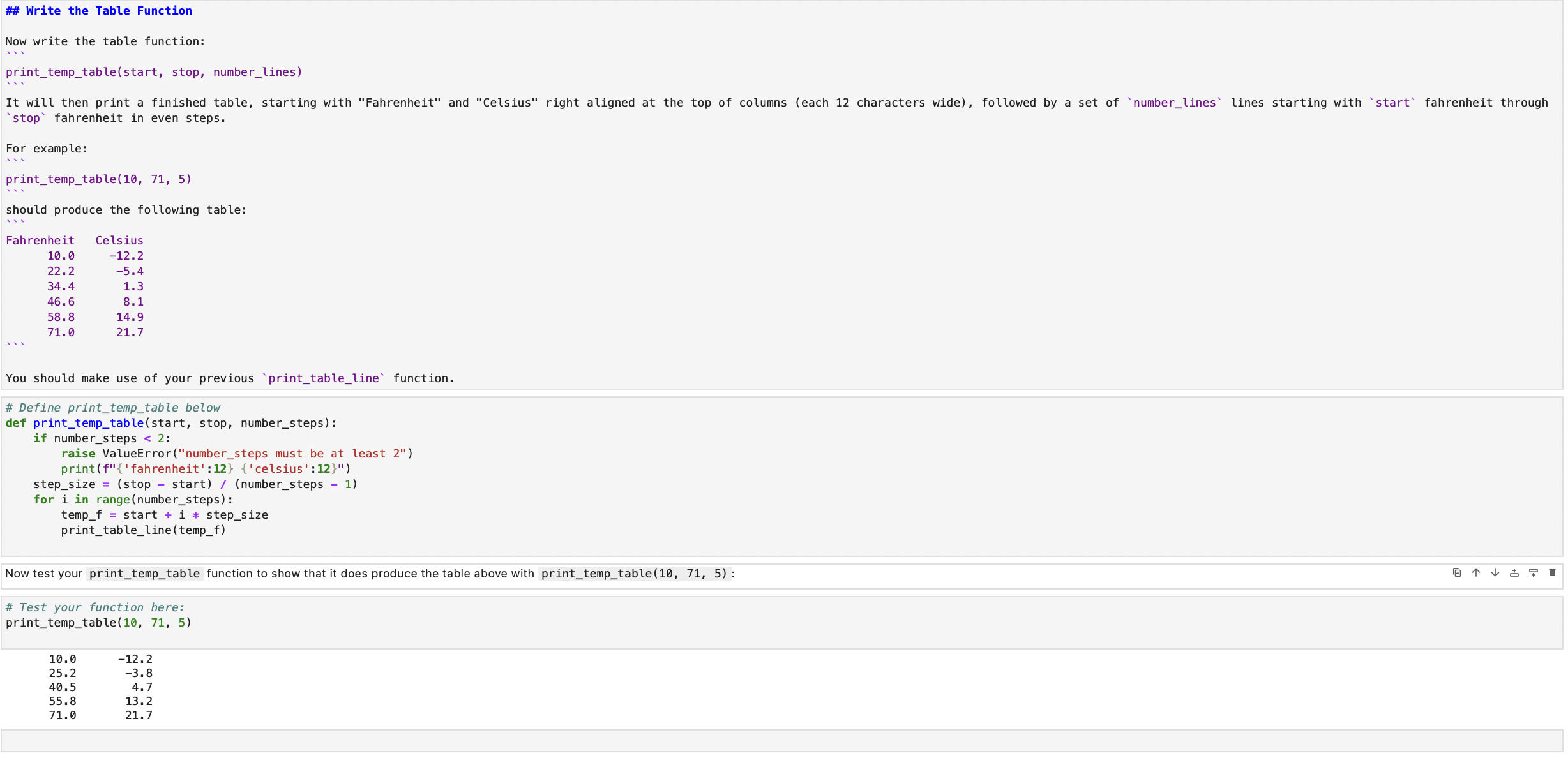This screenshot has height=758, width=1568.
Task: Move the test cell up
Action: coord(1476,573)
